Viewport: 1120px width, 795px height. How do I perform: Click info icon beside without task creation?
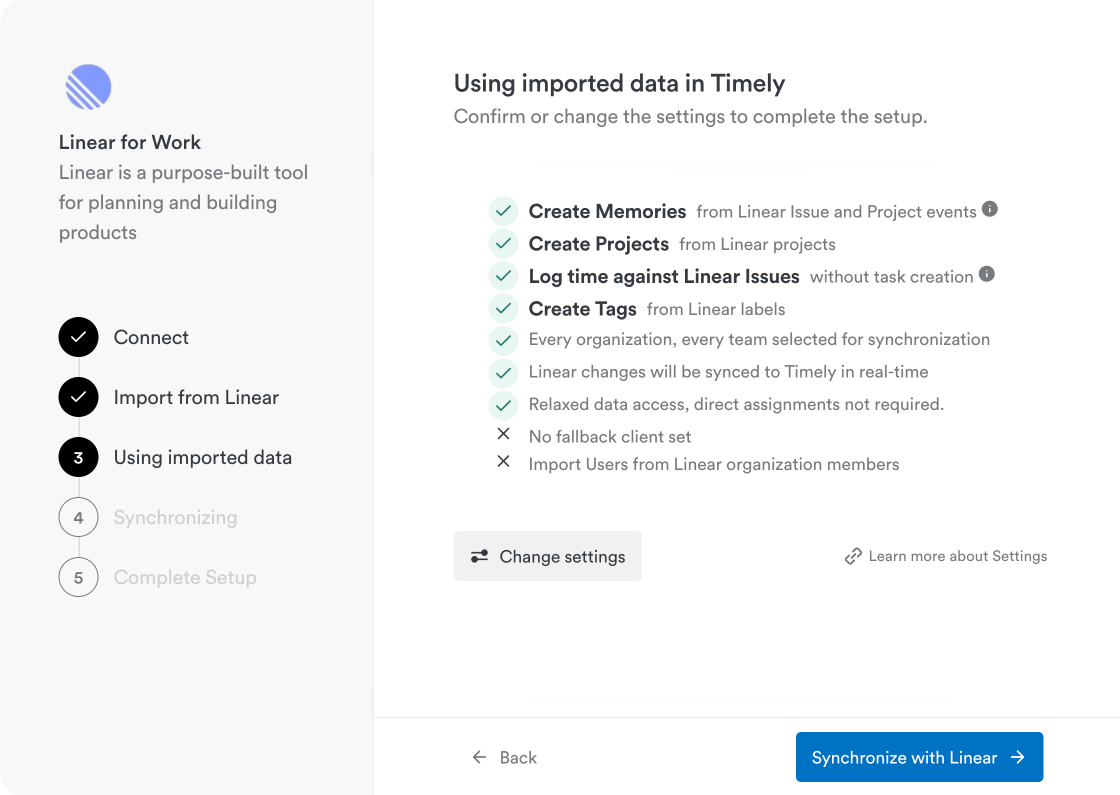click(986, 274)
